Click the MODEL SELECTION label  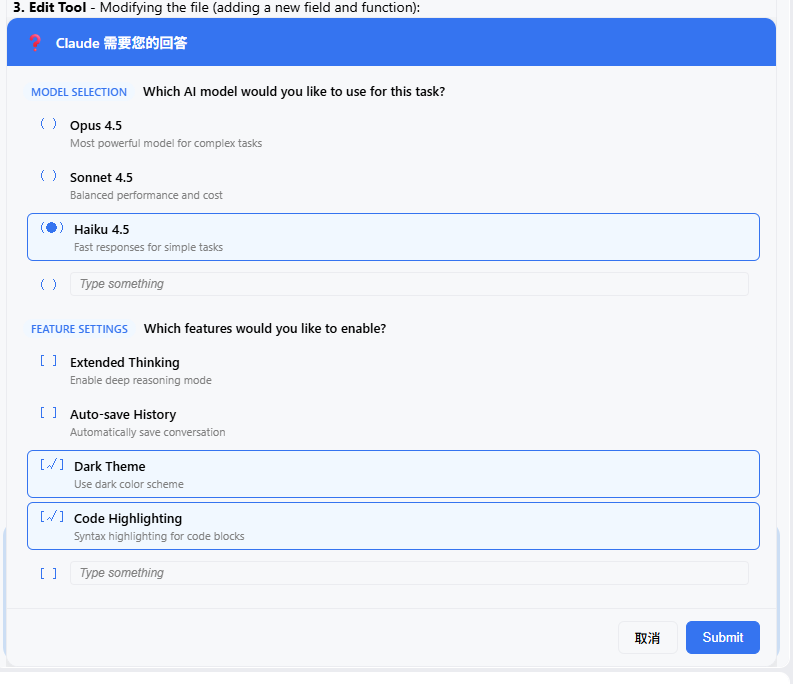point(79,92)
